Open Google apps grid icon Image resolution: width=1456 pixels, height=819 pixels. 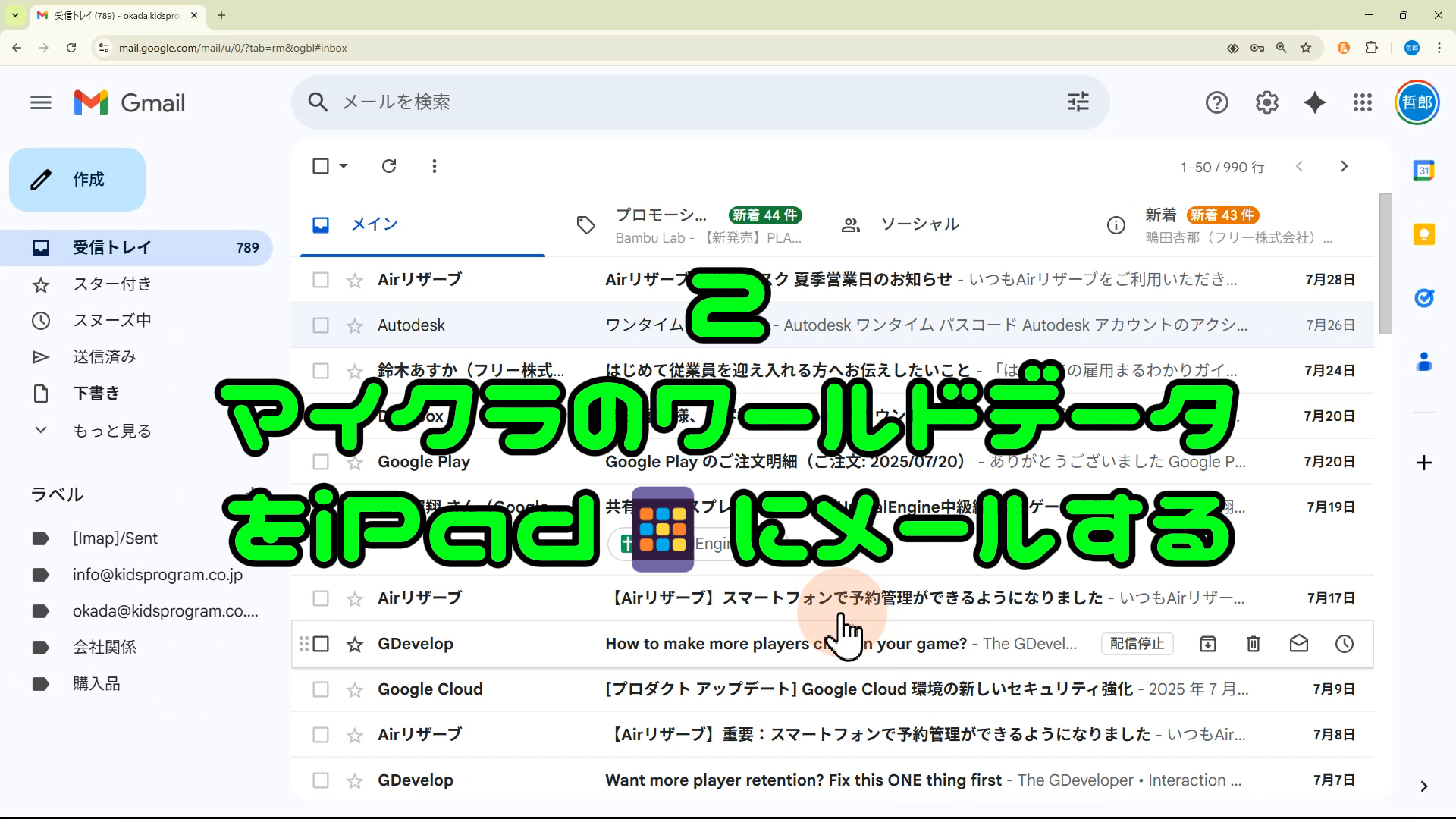[x=1363, y=102]
